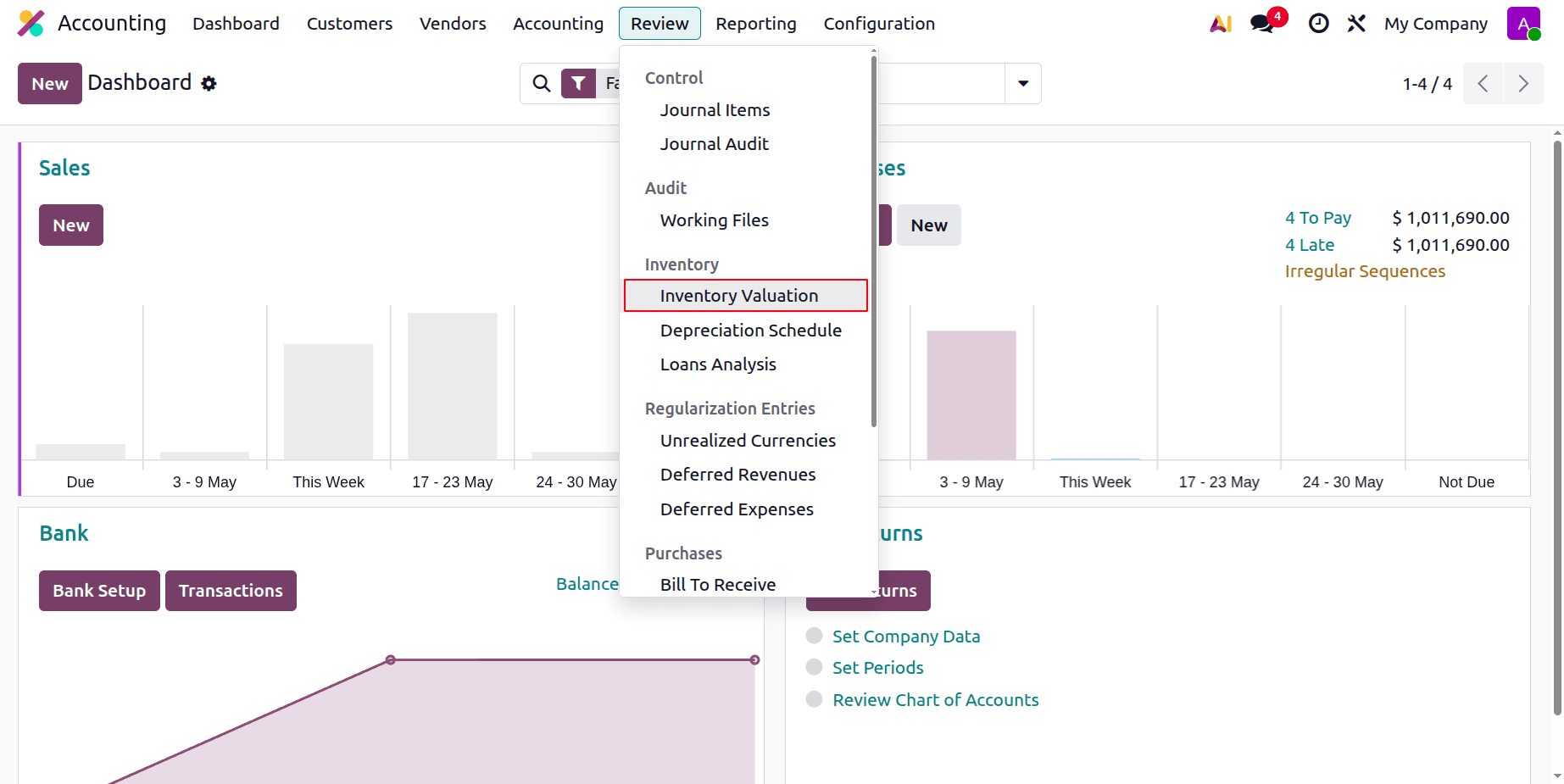Viewport: 1564px width, 784px height.
Task: Click the filter funnel icon
Action: point(578,83)
